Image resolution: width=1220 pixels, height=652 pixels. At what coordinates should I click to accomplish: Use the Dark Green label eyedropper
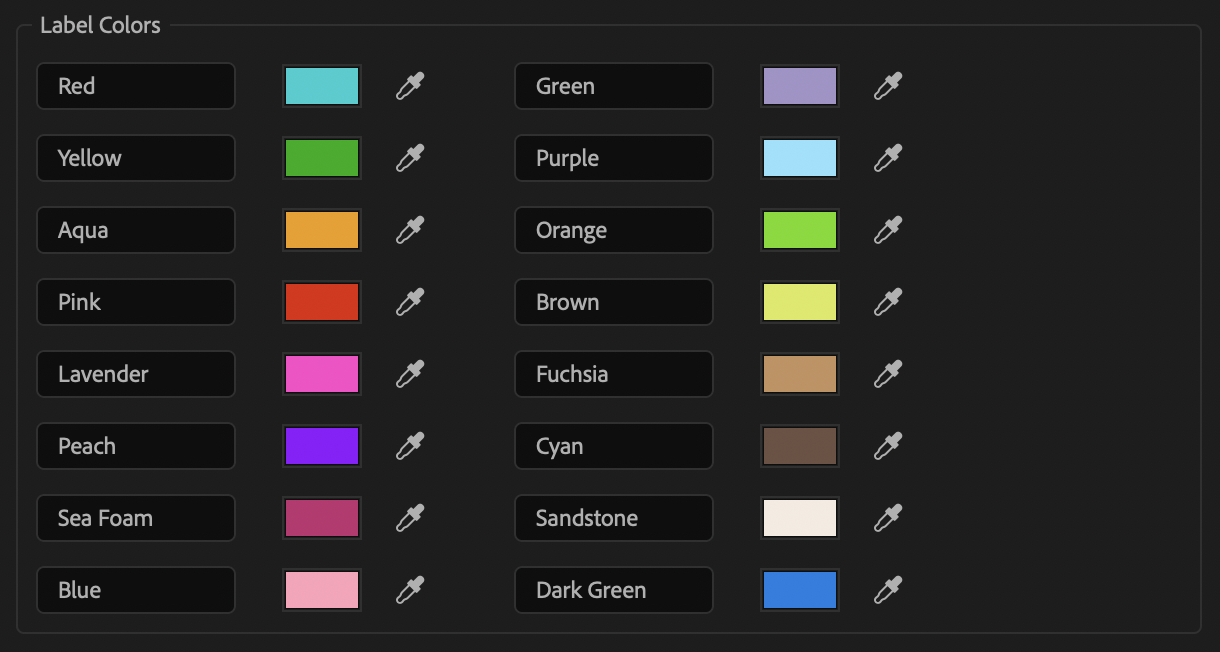(x=887, y=590)
